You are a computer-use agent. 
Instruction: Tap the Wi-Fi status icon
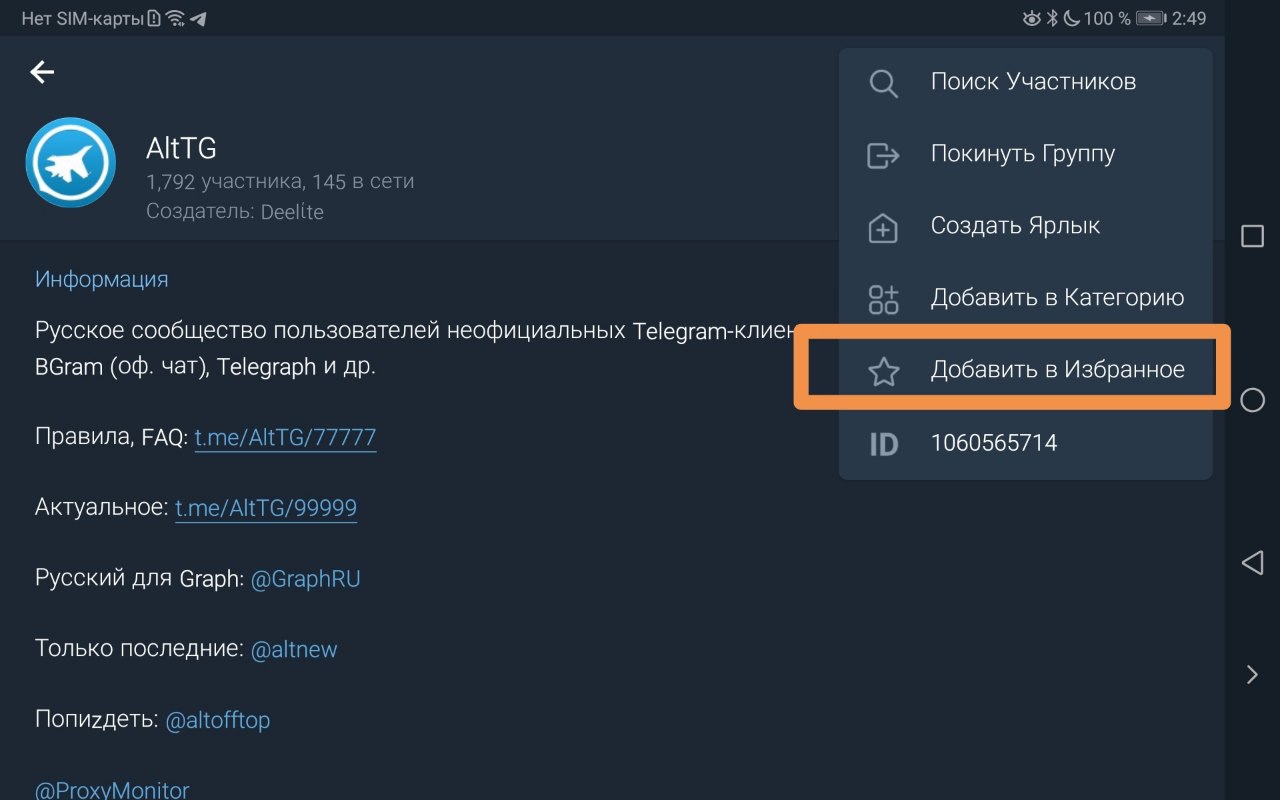point(175,18)
